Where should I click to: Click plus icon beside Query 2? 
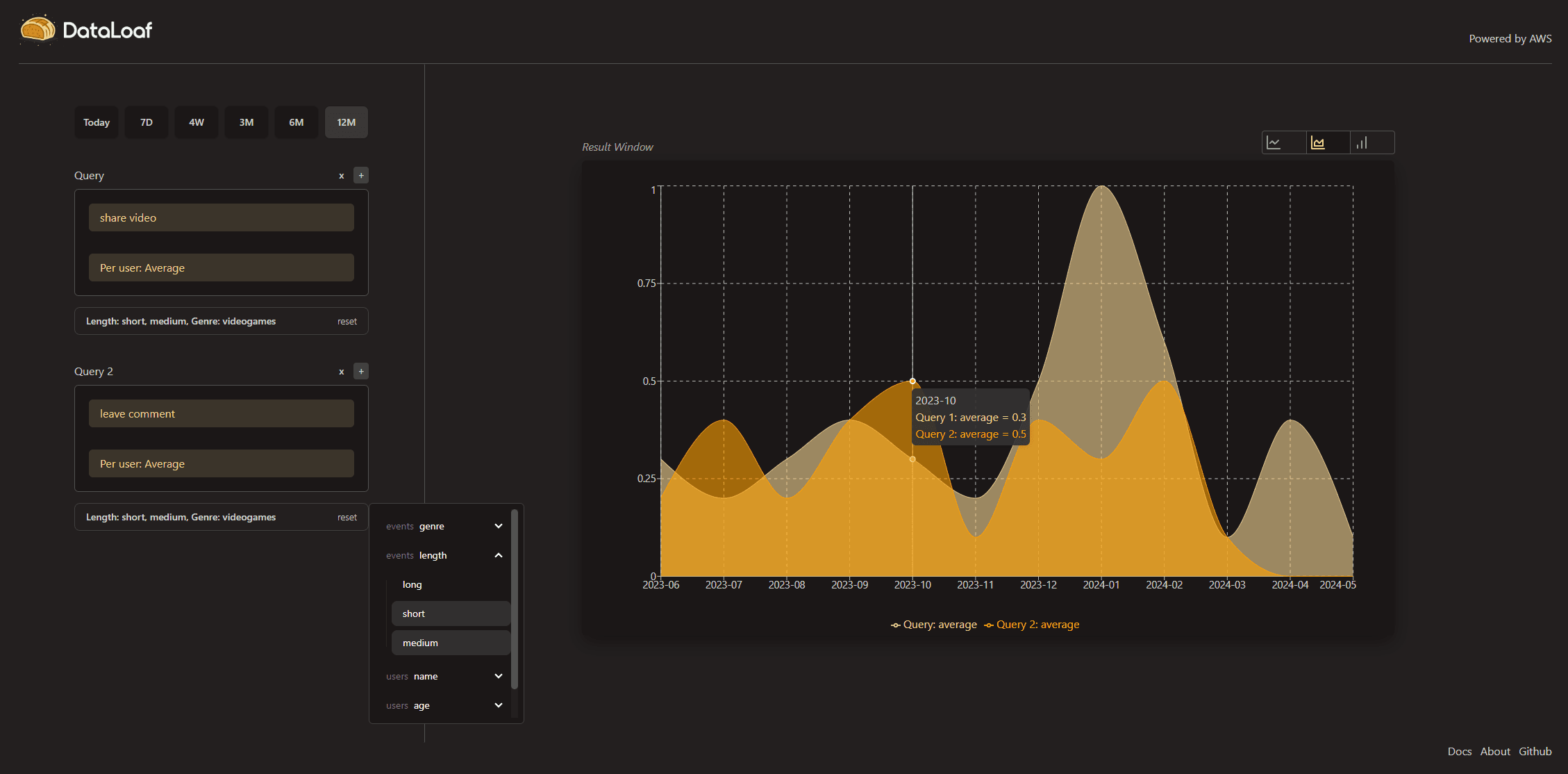pyautogui.click(x=361, y=372)
